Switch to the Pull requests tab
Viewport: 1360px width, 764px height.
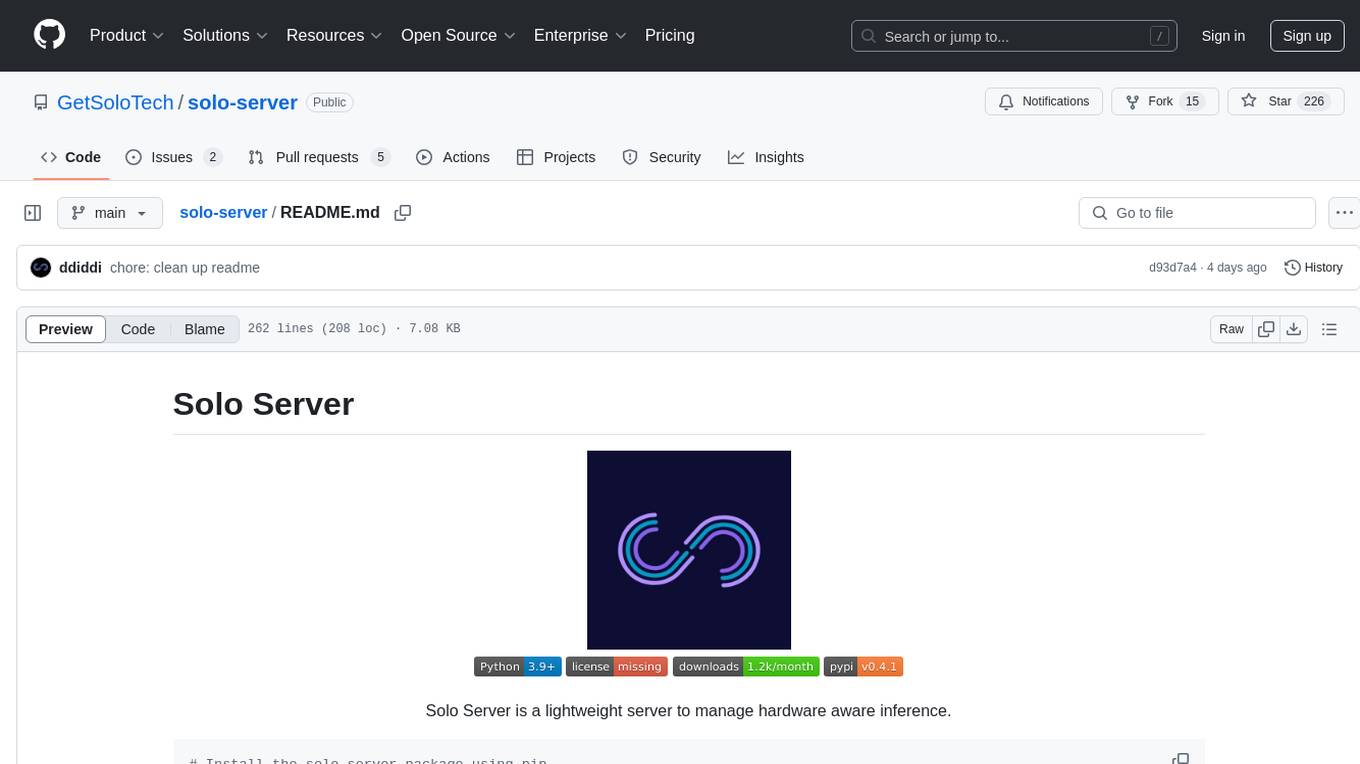click(318, 157)
